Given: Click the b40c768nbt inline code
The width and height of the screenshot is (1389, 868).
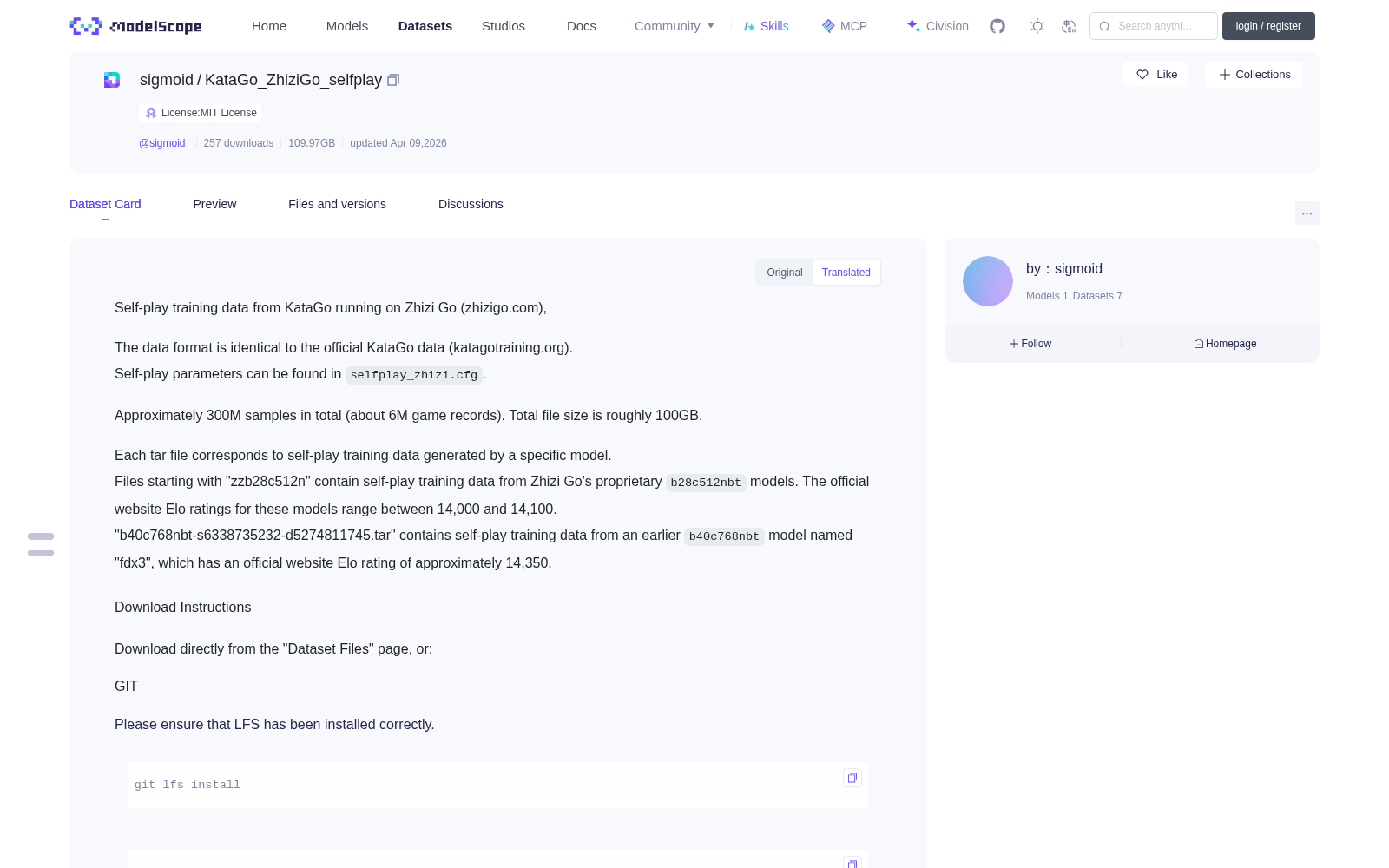Looking at the screenshot, I should pyautogui.click(x=724, y=536).
